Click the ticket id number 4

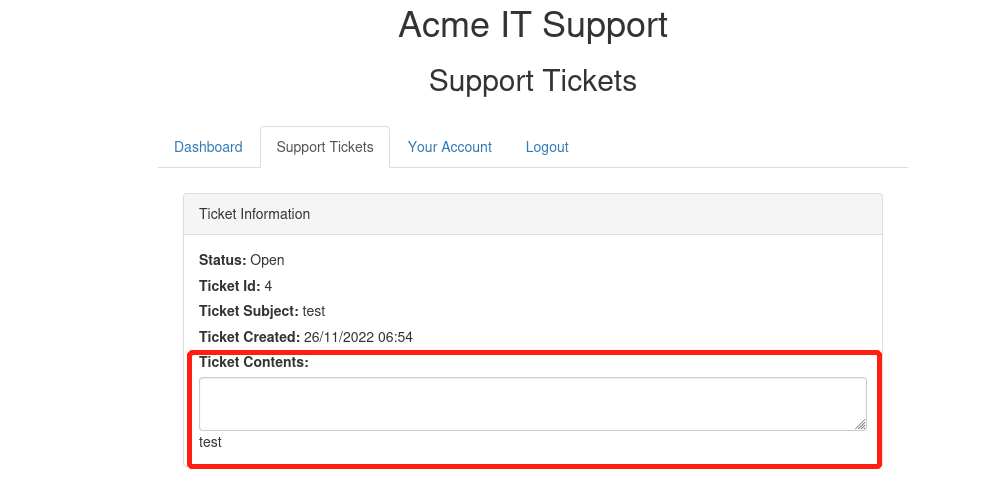268,286
